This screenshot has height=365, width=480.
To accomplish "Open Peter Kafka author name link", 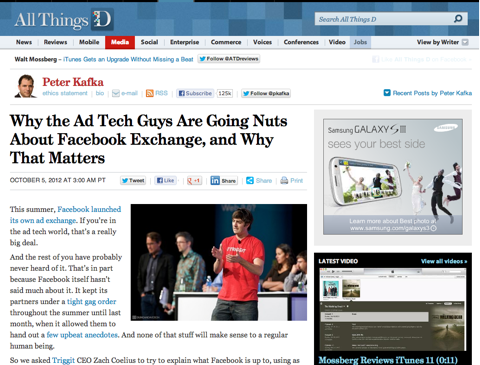I will 73,82.
